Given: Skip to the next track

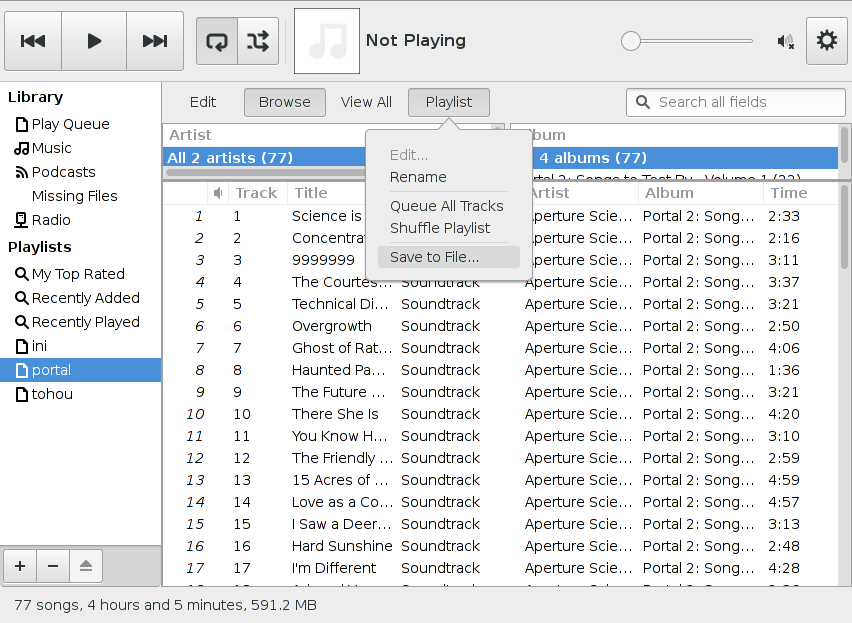Looking at the screenshot, I should pos(155,41).
